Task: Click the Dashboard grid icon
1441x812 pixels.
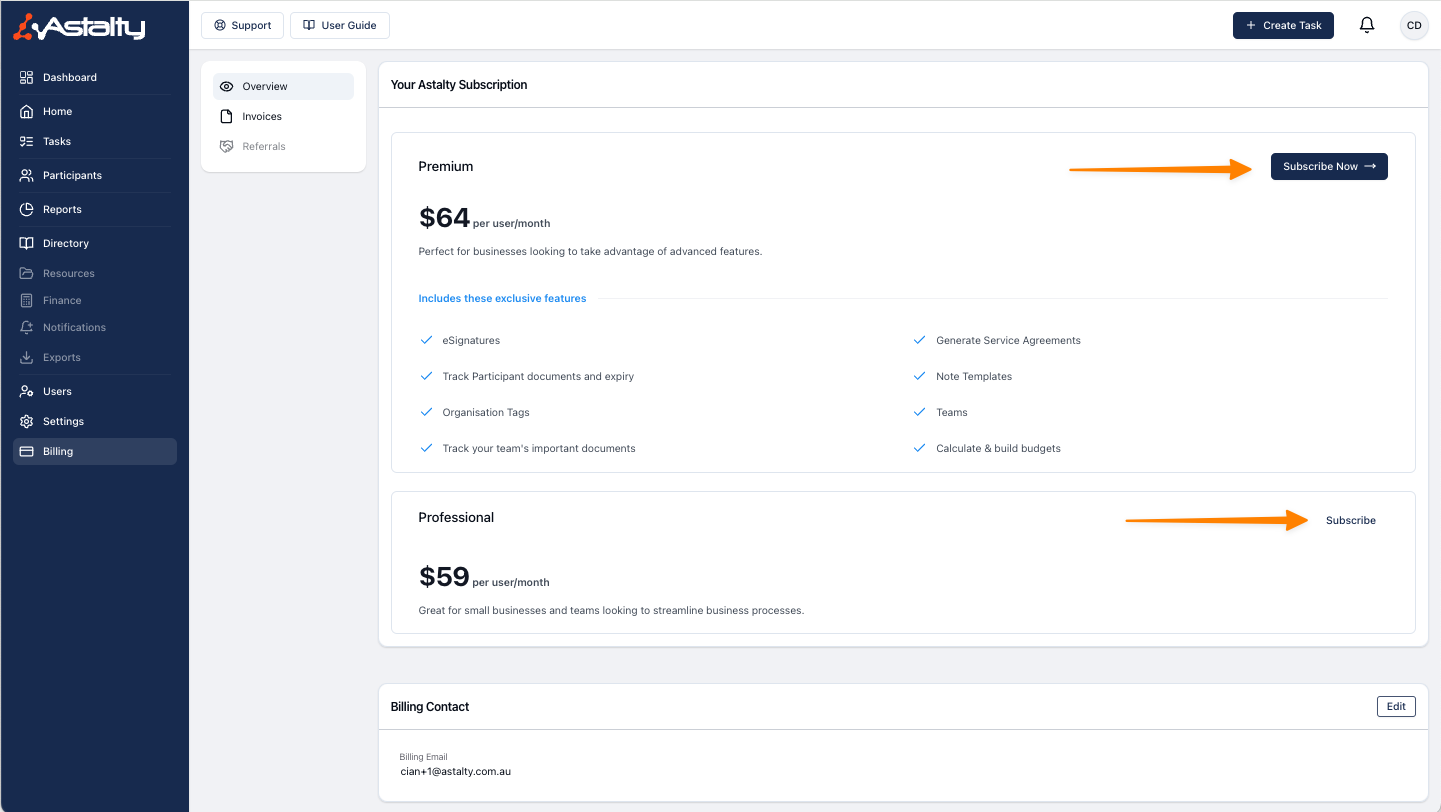Action: tap(27, 77)
